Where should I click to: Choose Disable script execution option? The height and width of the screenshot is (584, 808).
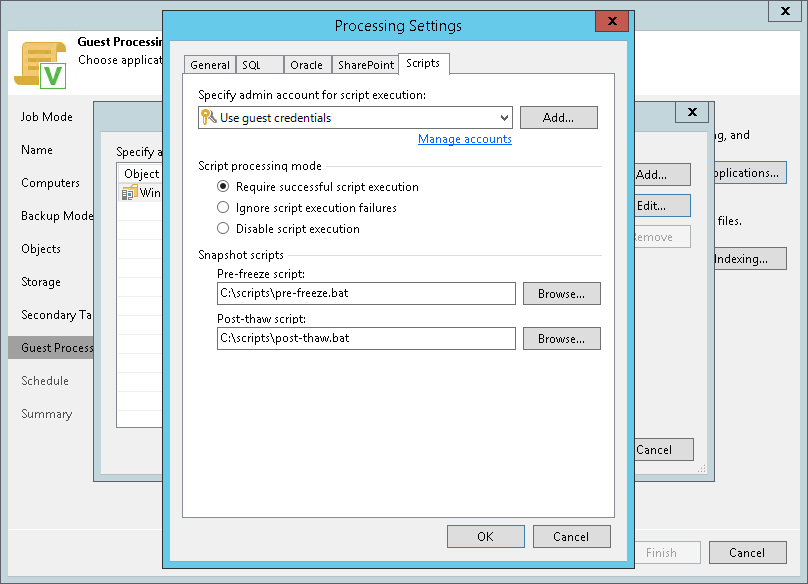coord(224,229)
